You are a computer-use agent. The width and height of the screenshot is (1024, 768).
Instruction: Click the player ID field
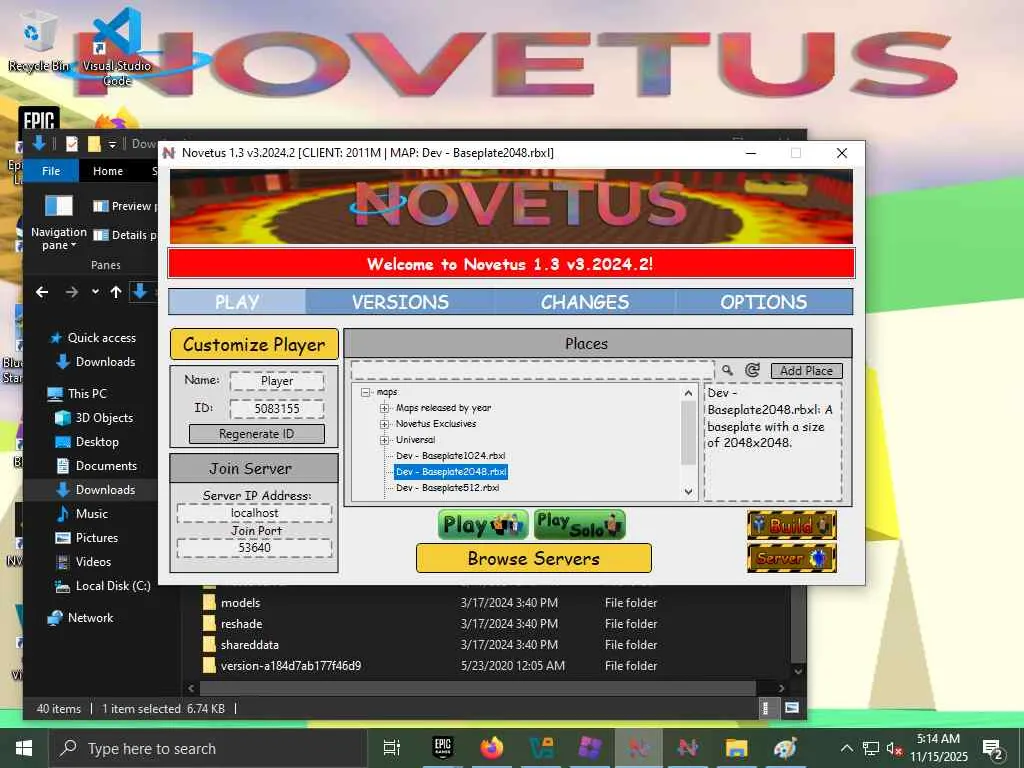click(277, 409)
